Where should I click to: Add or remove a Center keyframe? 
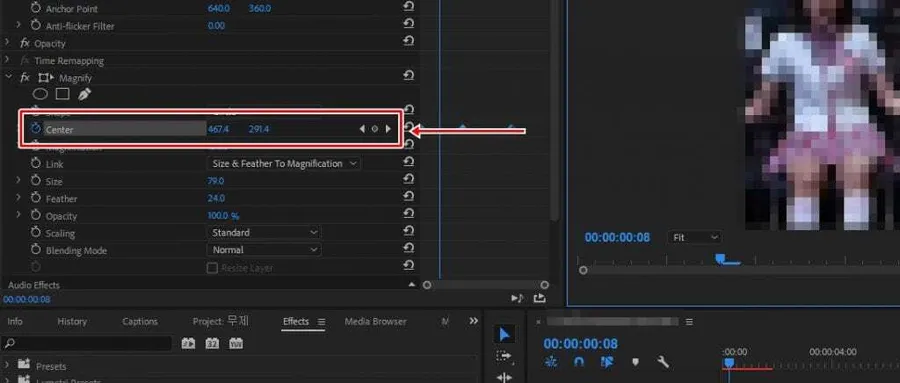coord(375,129)
